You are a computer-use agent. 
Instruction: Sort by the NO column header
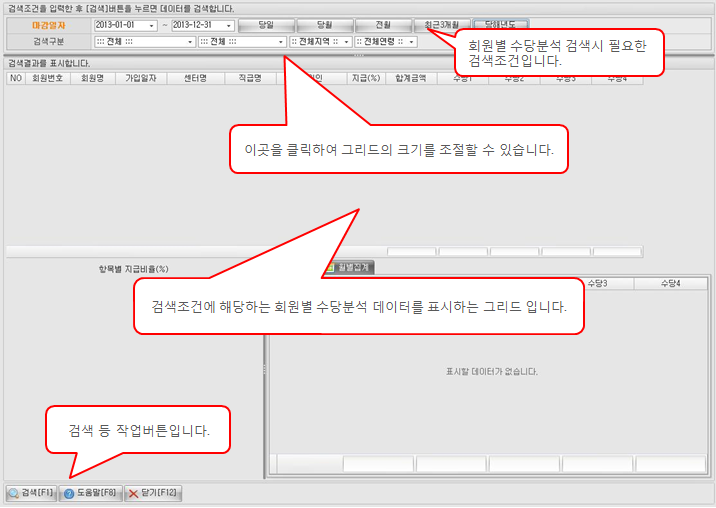click(x=16, y=79)
